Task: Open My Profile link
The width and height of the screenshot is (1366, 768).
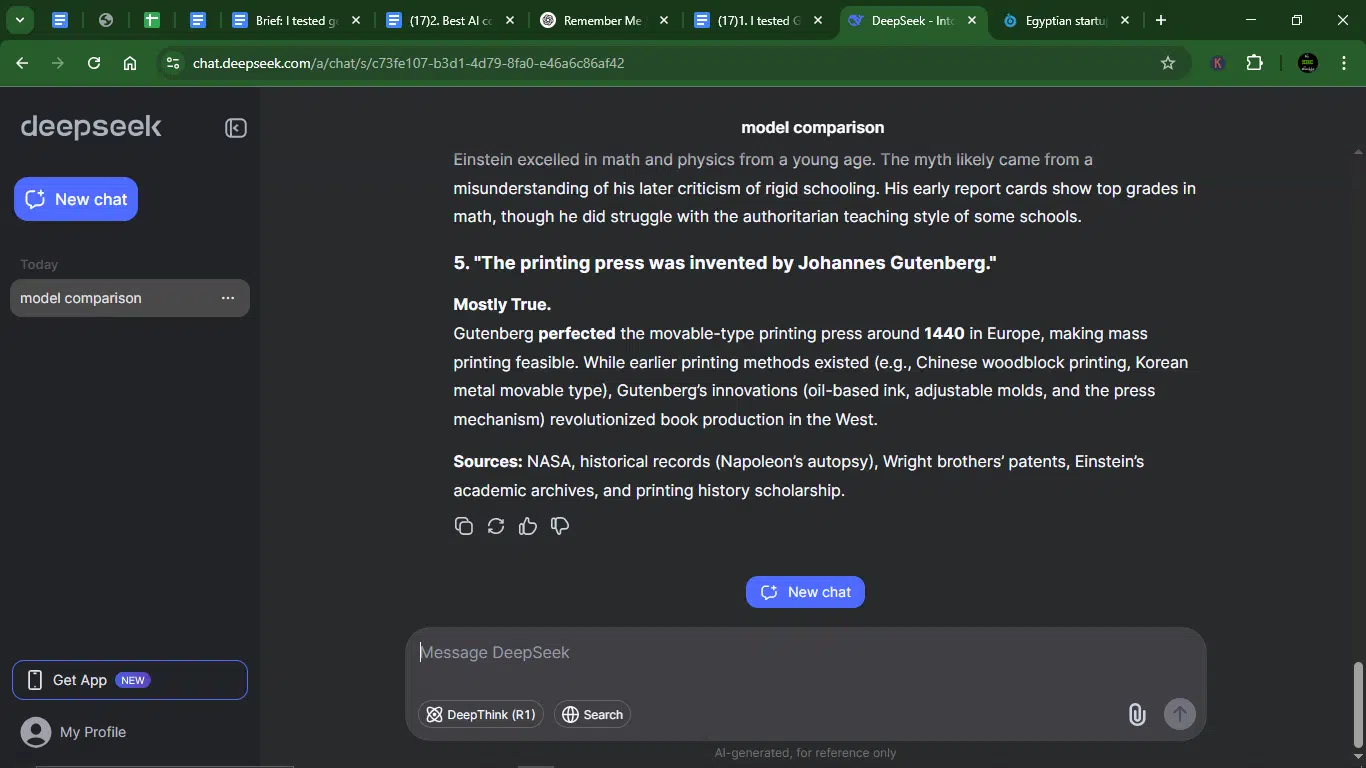Action: point(93,732)
